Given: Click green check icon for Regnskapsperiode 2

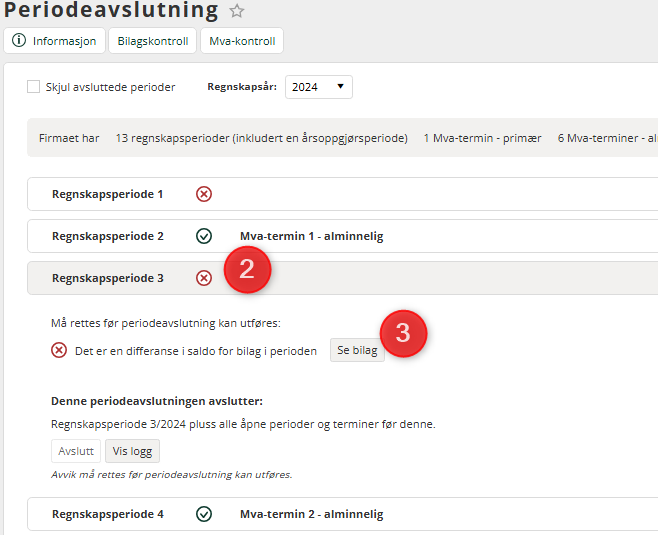Looking at the screenshot, I should [204, 236].
